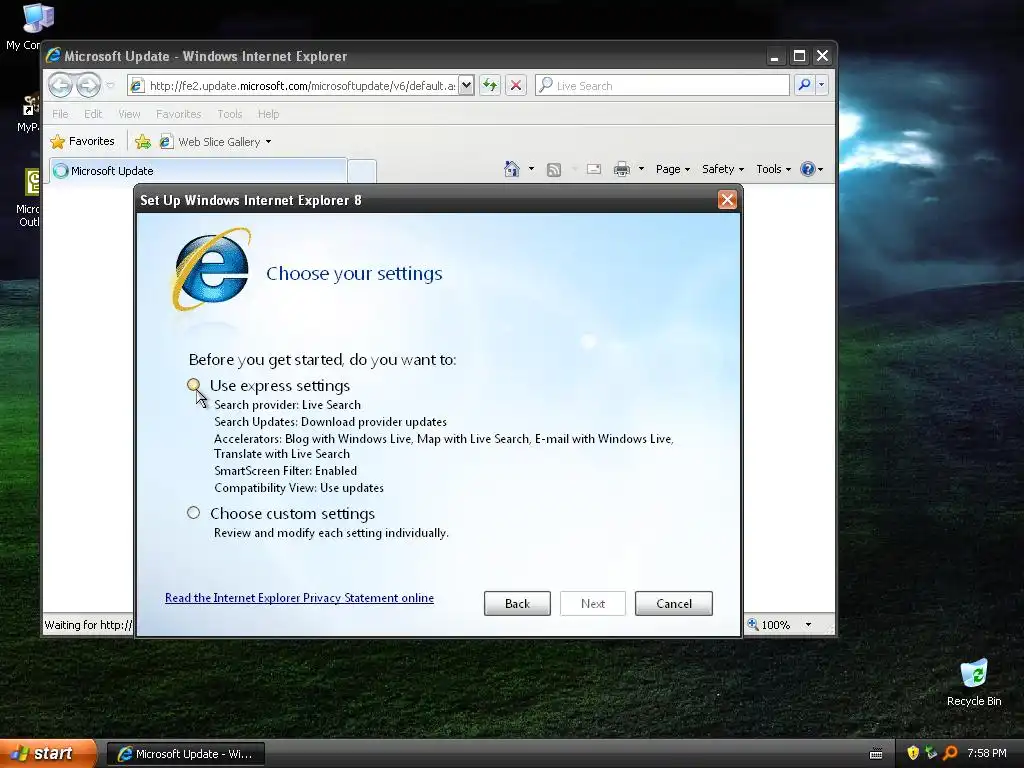Expand the address bar history dropdown

(466, 86)
